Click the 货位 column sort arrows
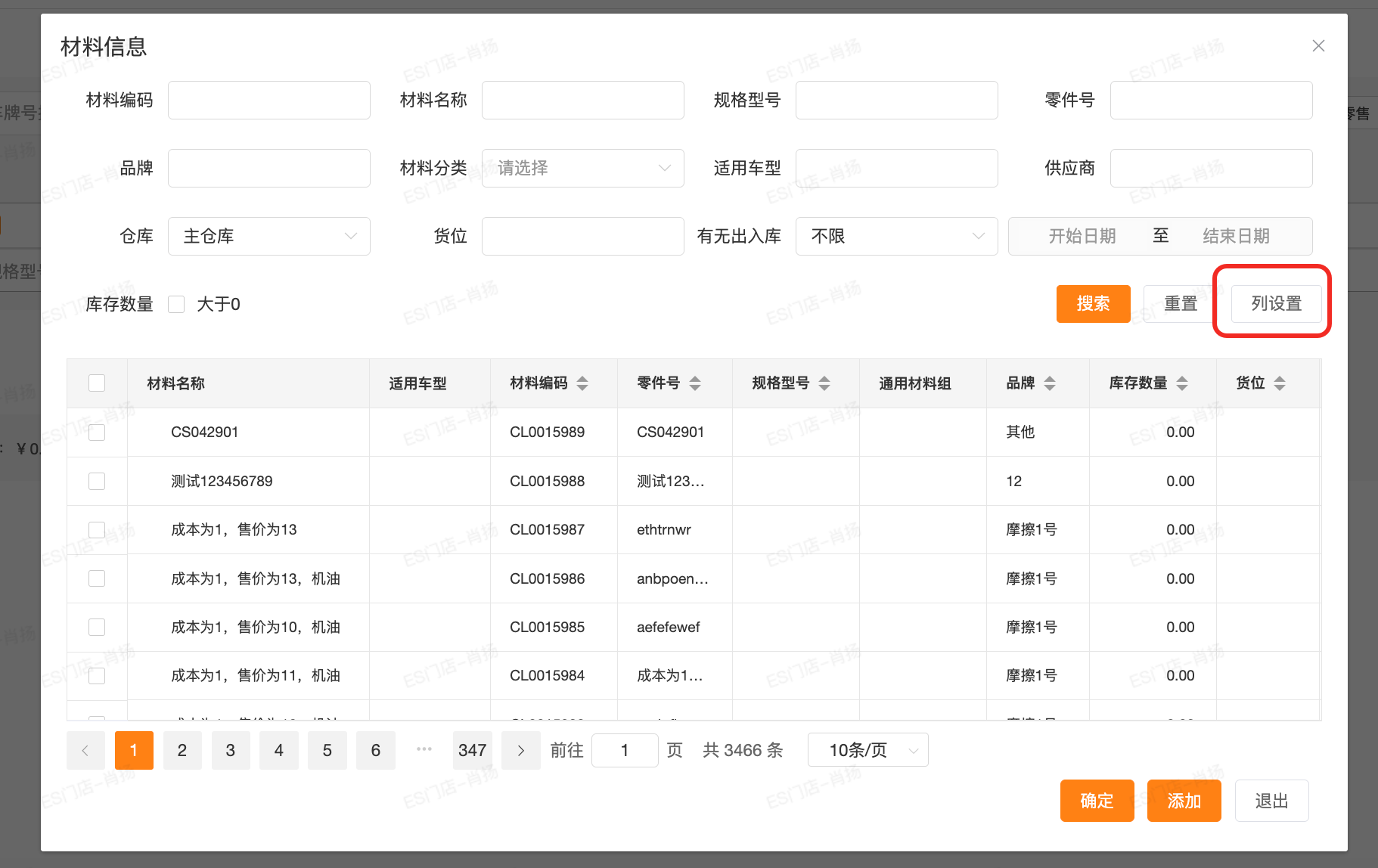 (x=1279, y=383)
